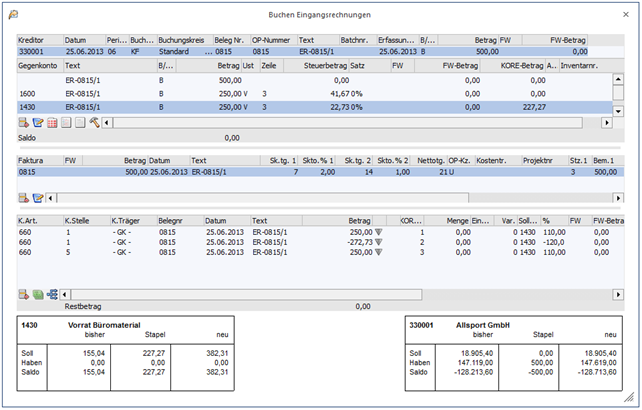Click the Steuerbetrag column header
The image size is (642, 410).
tap(324, 64)
